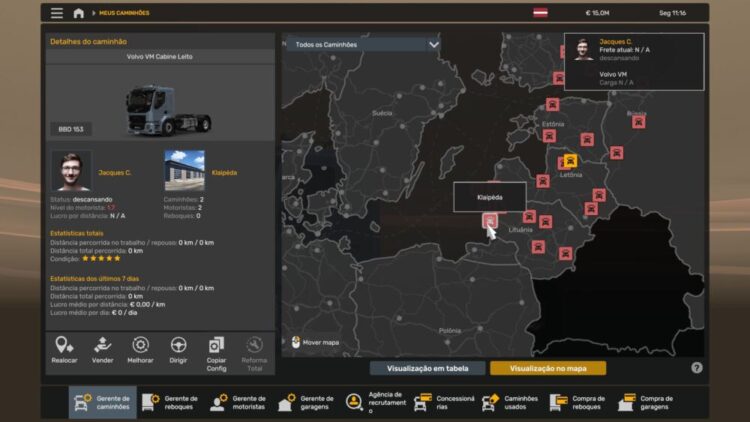The height and width of the screenshot is (422, 750).
Task: Switch to Visualização em tabela
Action: [x=428, y=368]
